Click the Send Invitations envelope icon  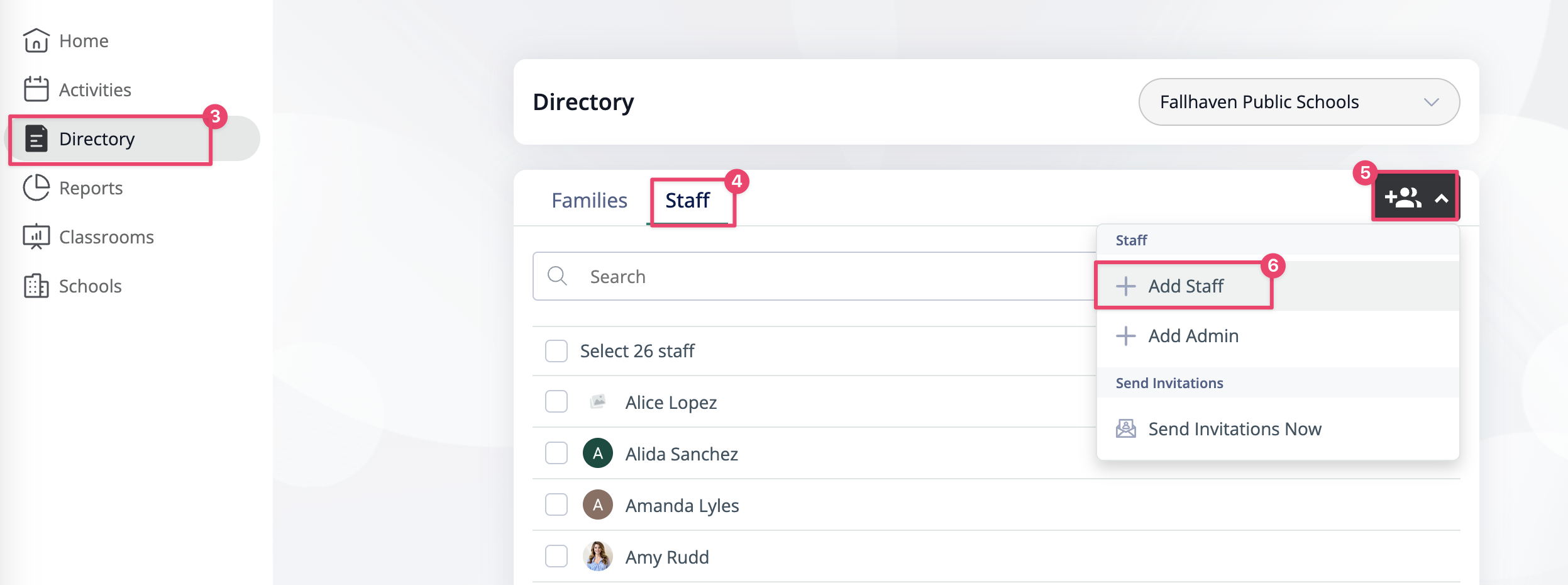pyautogui.click(x=1125, y=429)
